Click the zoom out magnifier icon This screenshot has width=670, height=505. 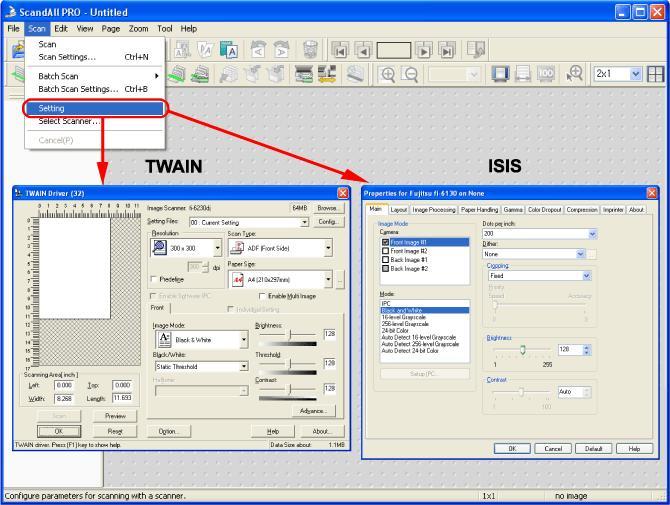[x=411, y=74]
